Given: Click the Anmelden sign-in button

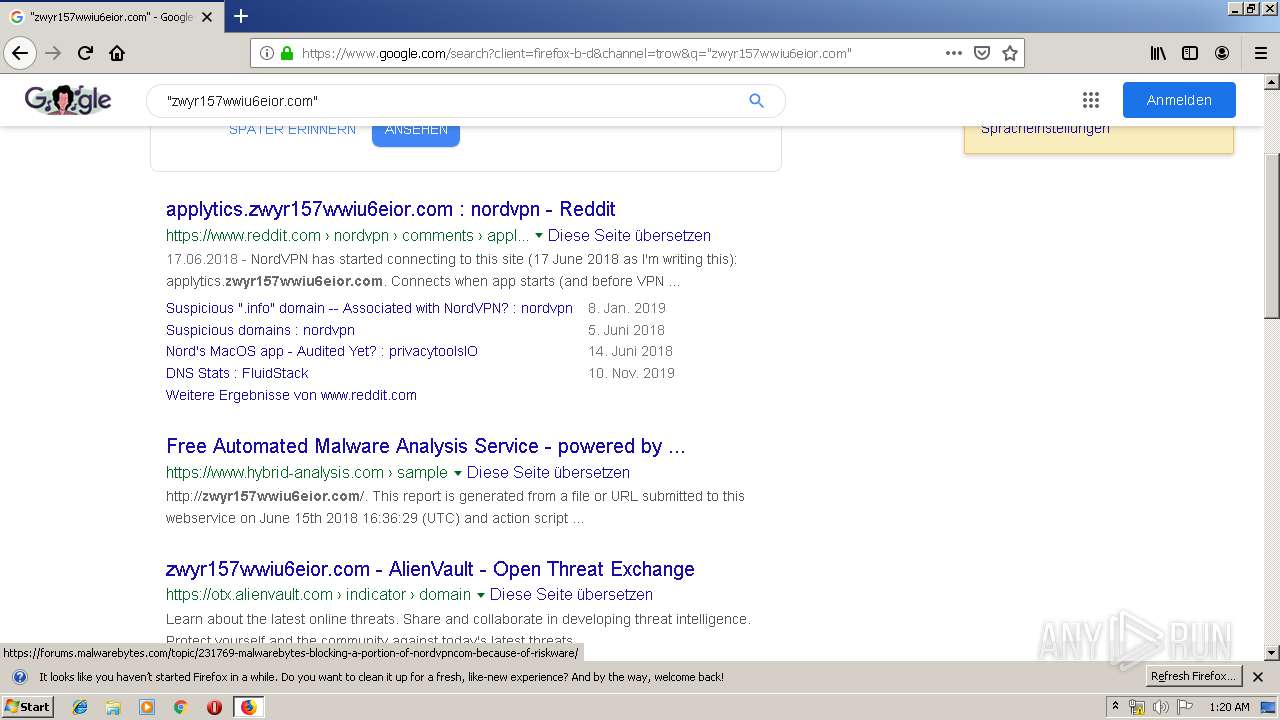Looking at the screenshot, I should [x=1179, y=100].
